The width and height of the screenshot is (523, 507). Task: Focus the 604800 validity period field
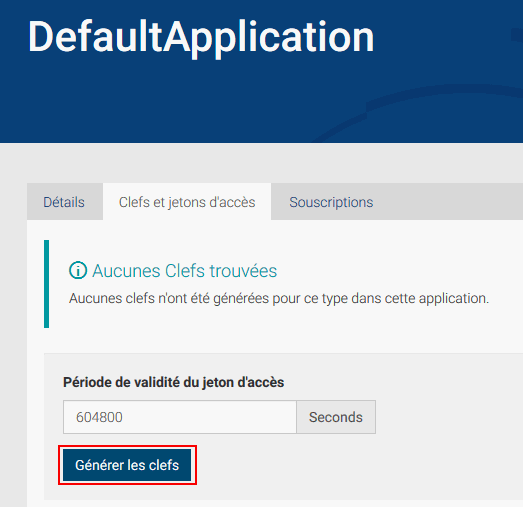pyautogui.click(x=180, y=417)
